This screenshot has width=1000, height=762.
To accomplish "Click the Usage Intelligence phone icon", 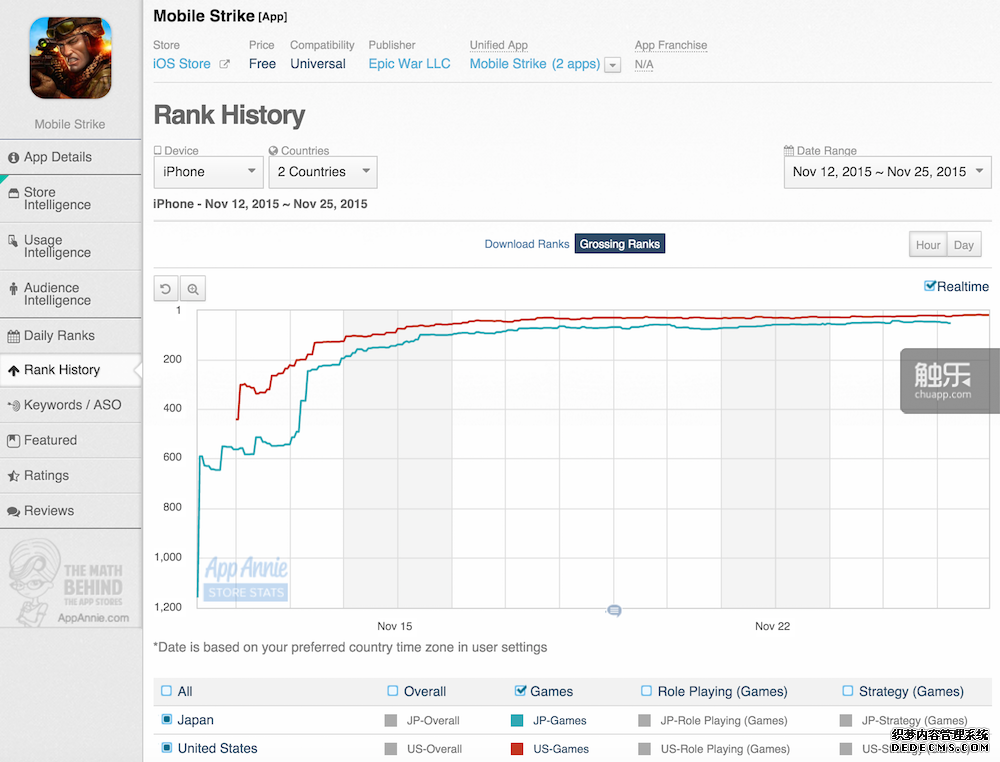I will point(13,241).
